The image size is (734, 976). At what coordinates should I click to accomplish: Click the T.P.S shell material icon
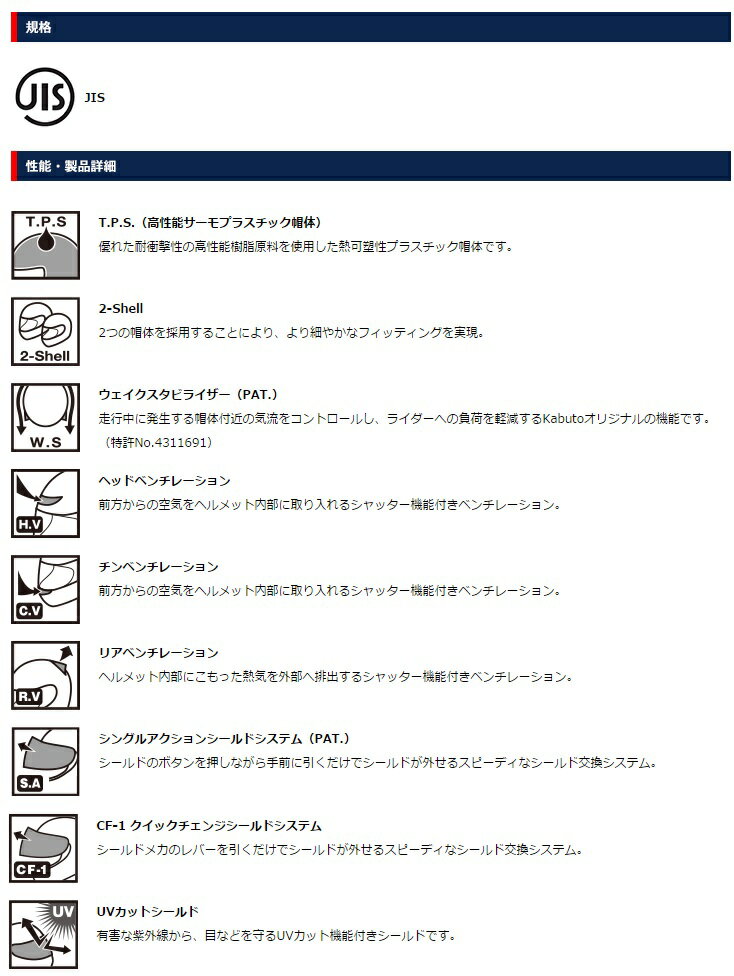[45, 245]
